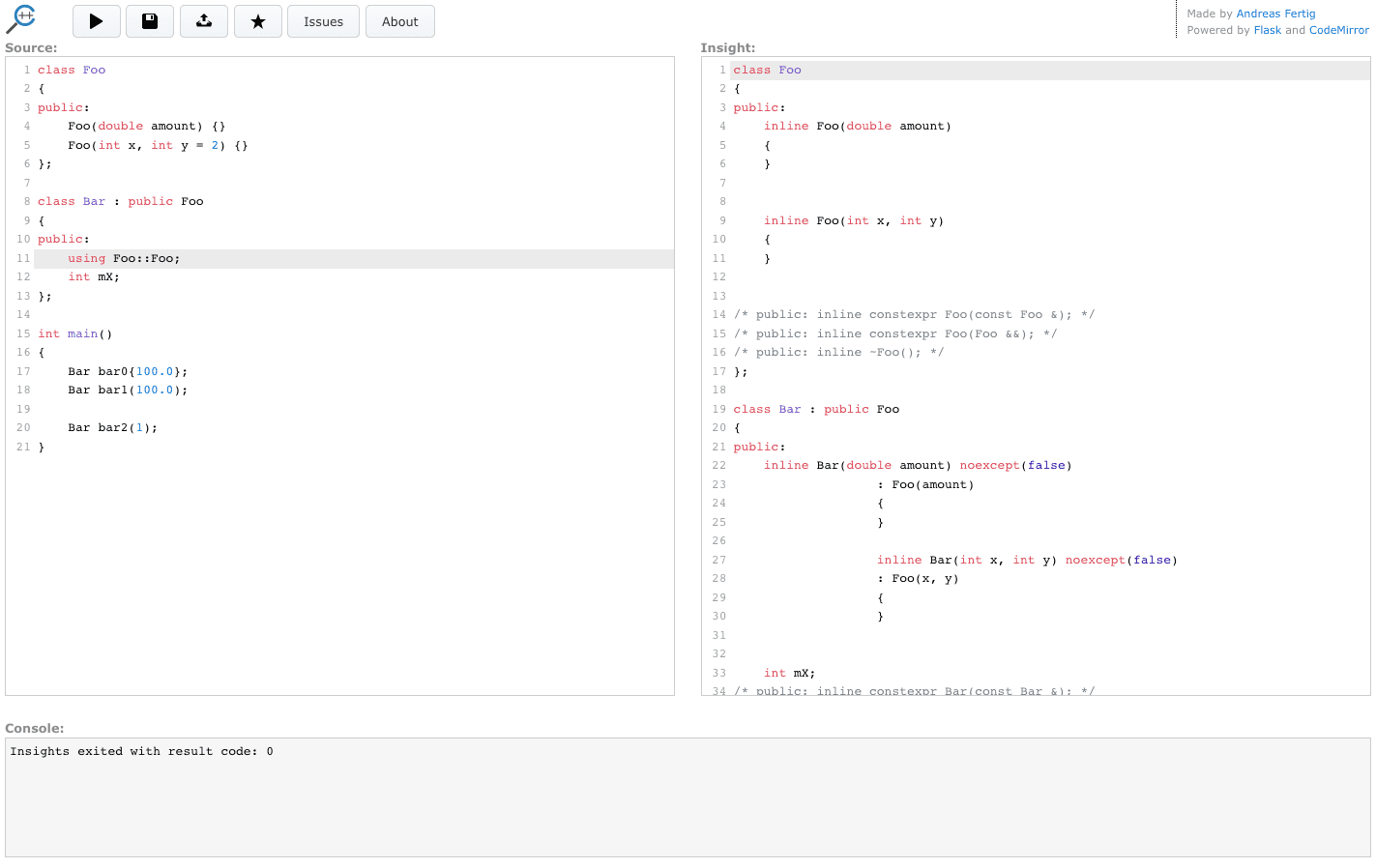Screen dimensions: 1376x868
Task: Click source line 'Foo(double amount) {}'
Action: click(146, 127)
